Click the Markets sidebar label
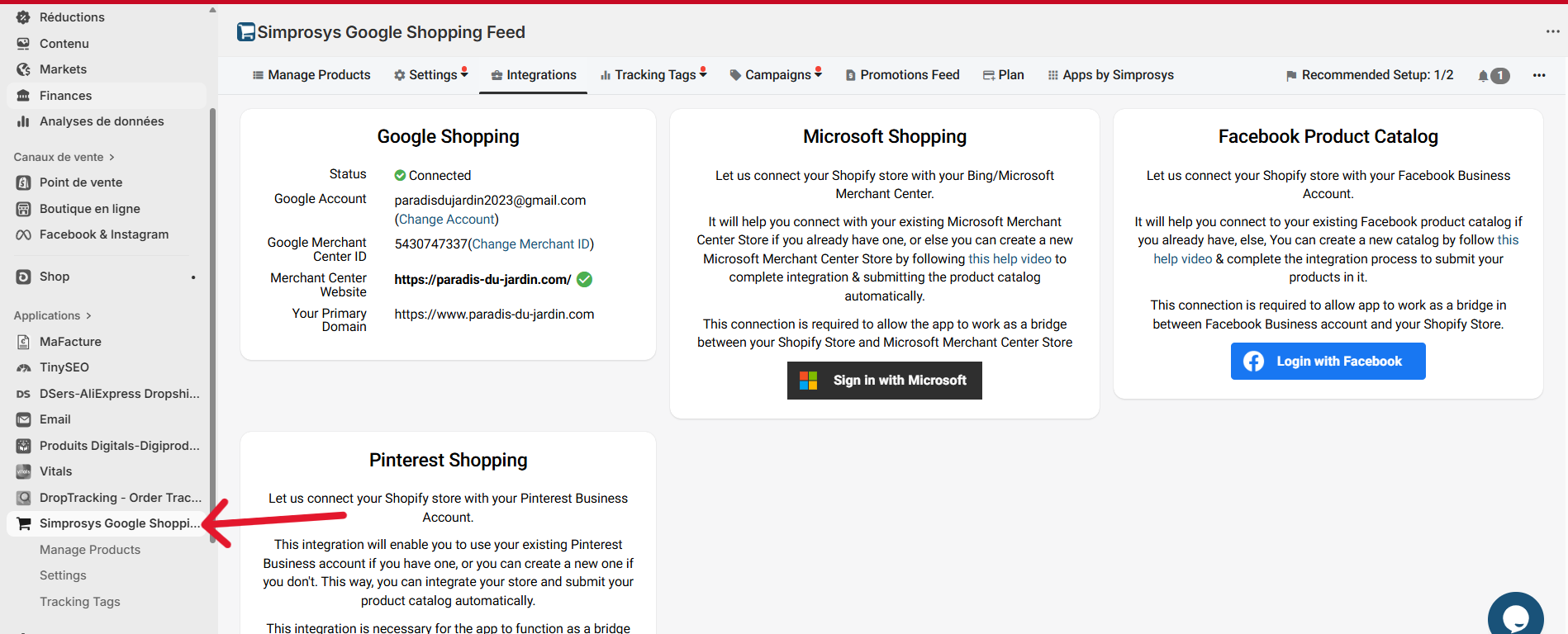Screen dimensions: 1568x634 pos(63,69)
